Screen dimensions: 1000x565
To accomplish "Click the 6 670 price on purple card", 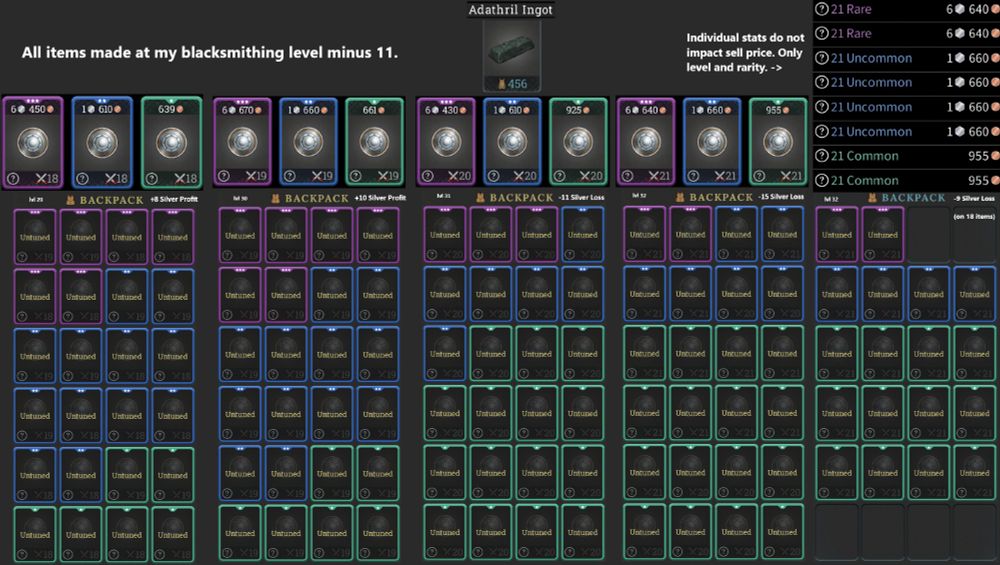I will [x=242, y=110].
